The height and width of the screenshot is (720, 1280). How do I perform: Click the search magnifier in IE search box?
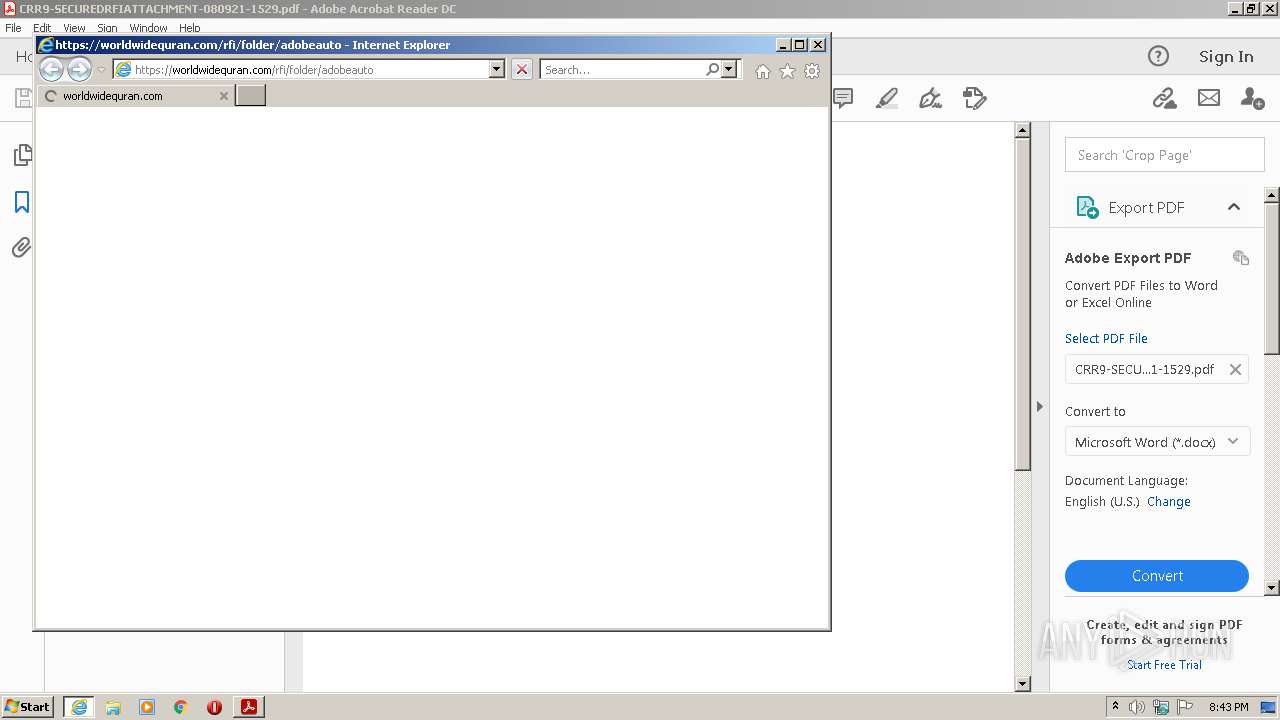point(712,69)
